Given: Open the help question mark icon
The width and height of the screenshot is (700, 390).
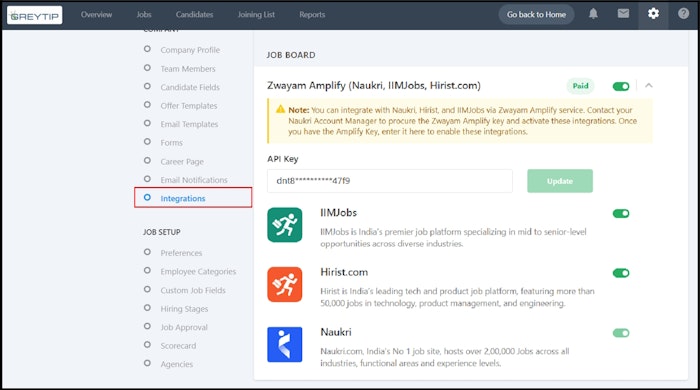Looking at the screenshot, I should 683,14.
